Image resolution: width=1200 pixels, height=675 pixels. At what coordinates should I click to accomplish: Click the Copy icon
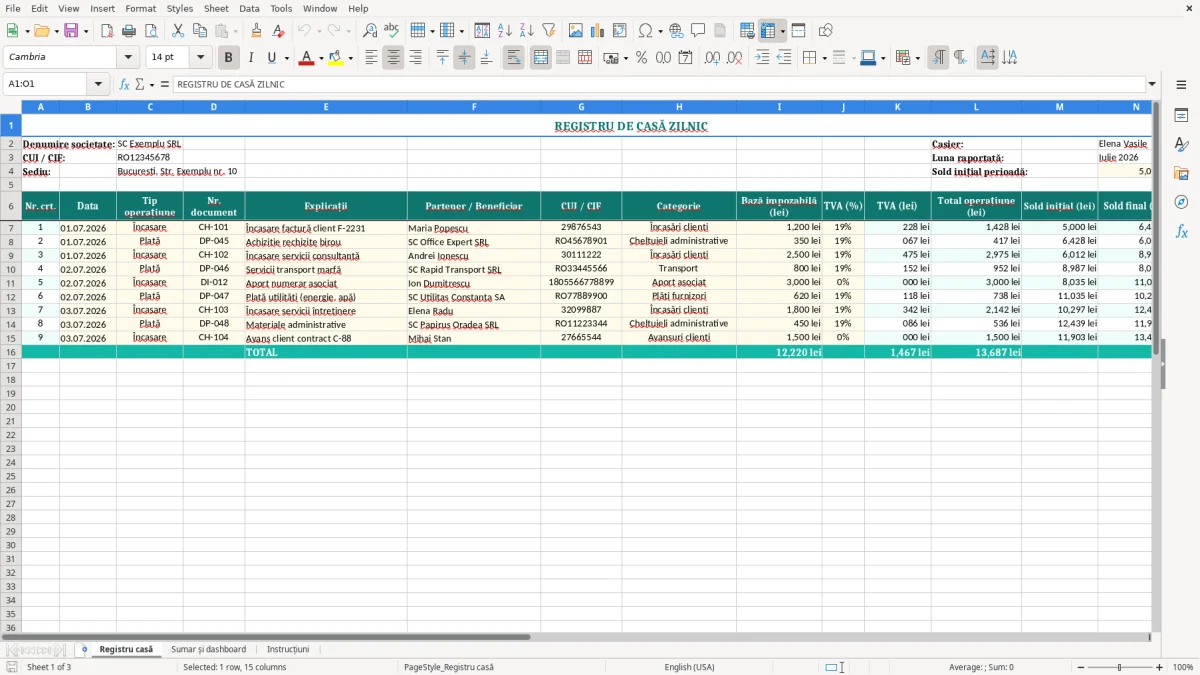pos(200,31)
